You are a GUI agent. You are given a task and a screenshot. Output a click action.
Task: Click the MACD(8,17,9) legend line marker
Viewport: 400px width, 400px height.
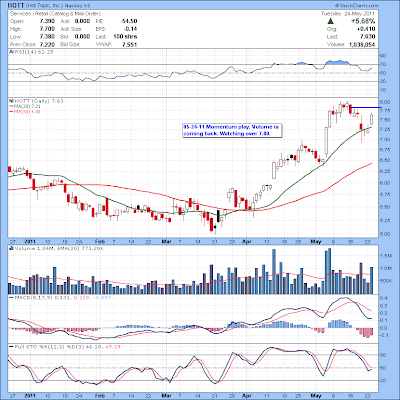point(11,297)
